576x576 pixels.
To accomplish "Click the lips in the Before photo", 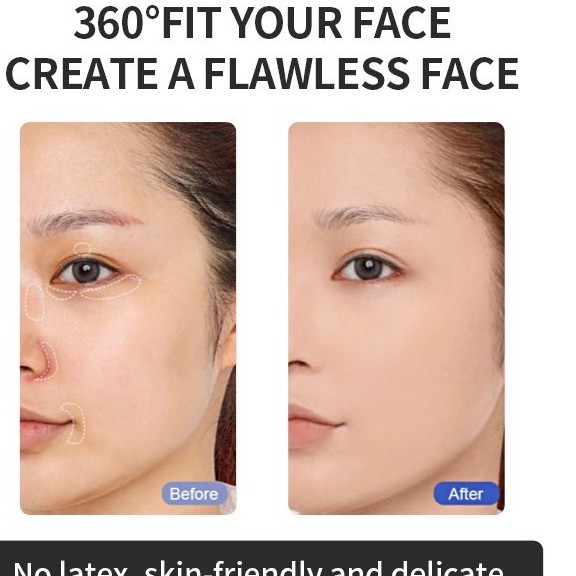I will click(x=44, y=426).
